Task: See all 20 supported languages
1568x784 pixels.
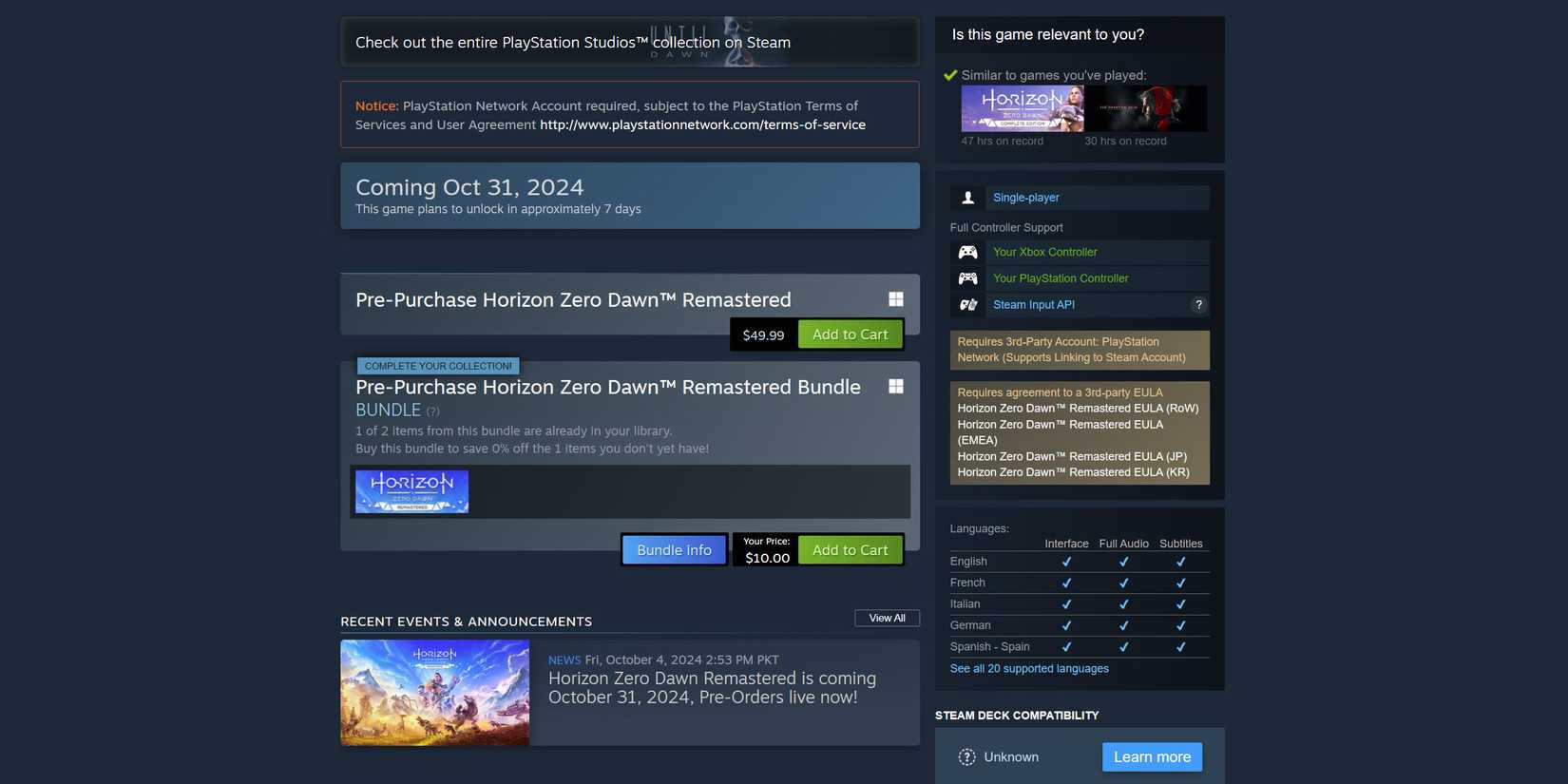Action: click(1029, 669)
